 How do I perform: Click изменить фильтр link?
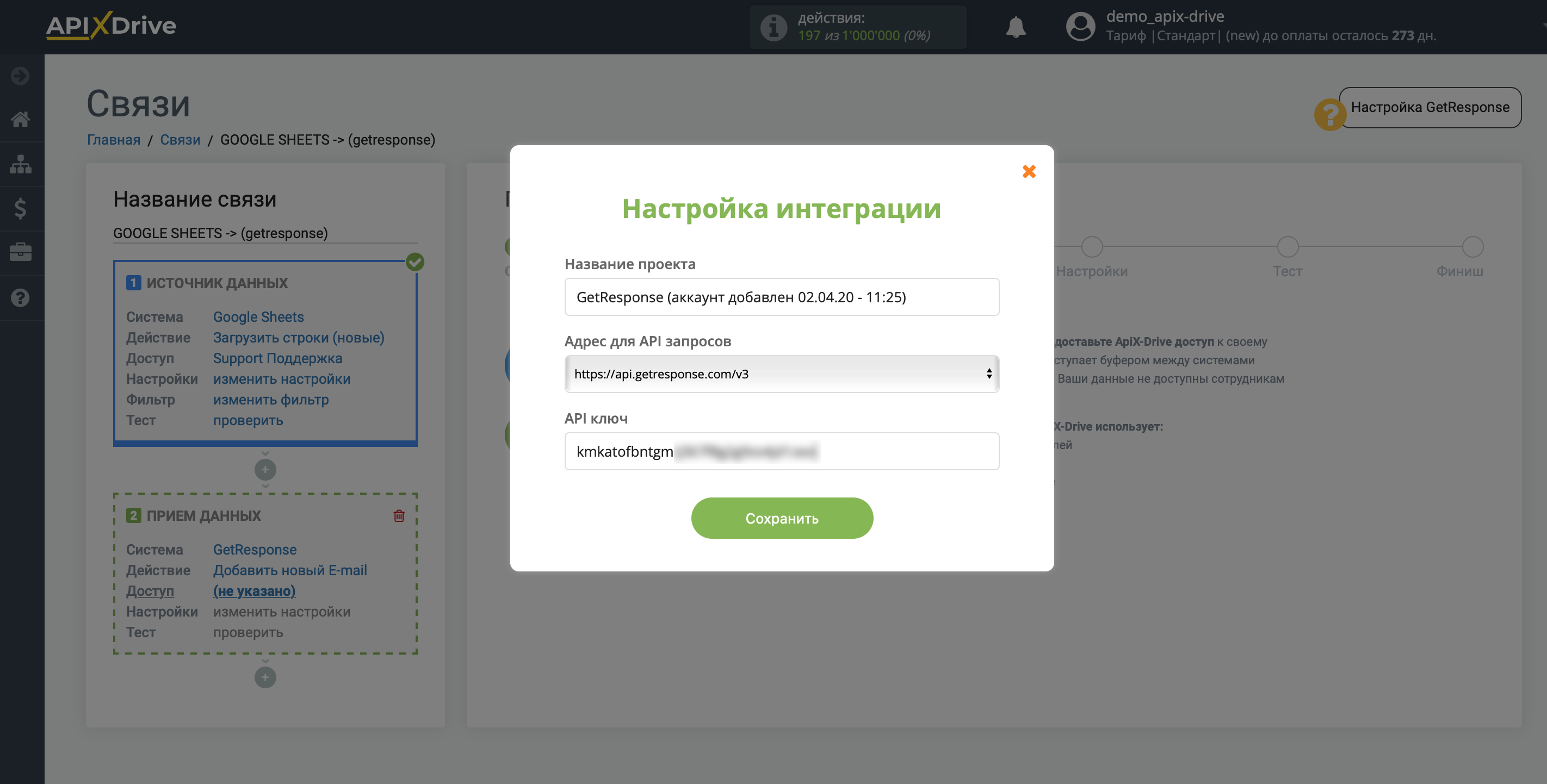(271, 399)
